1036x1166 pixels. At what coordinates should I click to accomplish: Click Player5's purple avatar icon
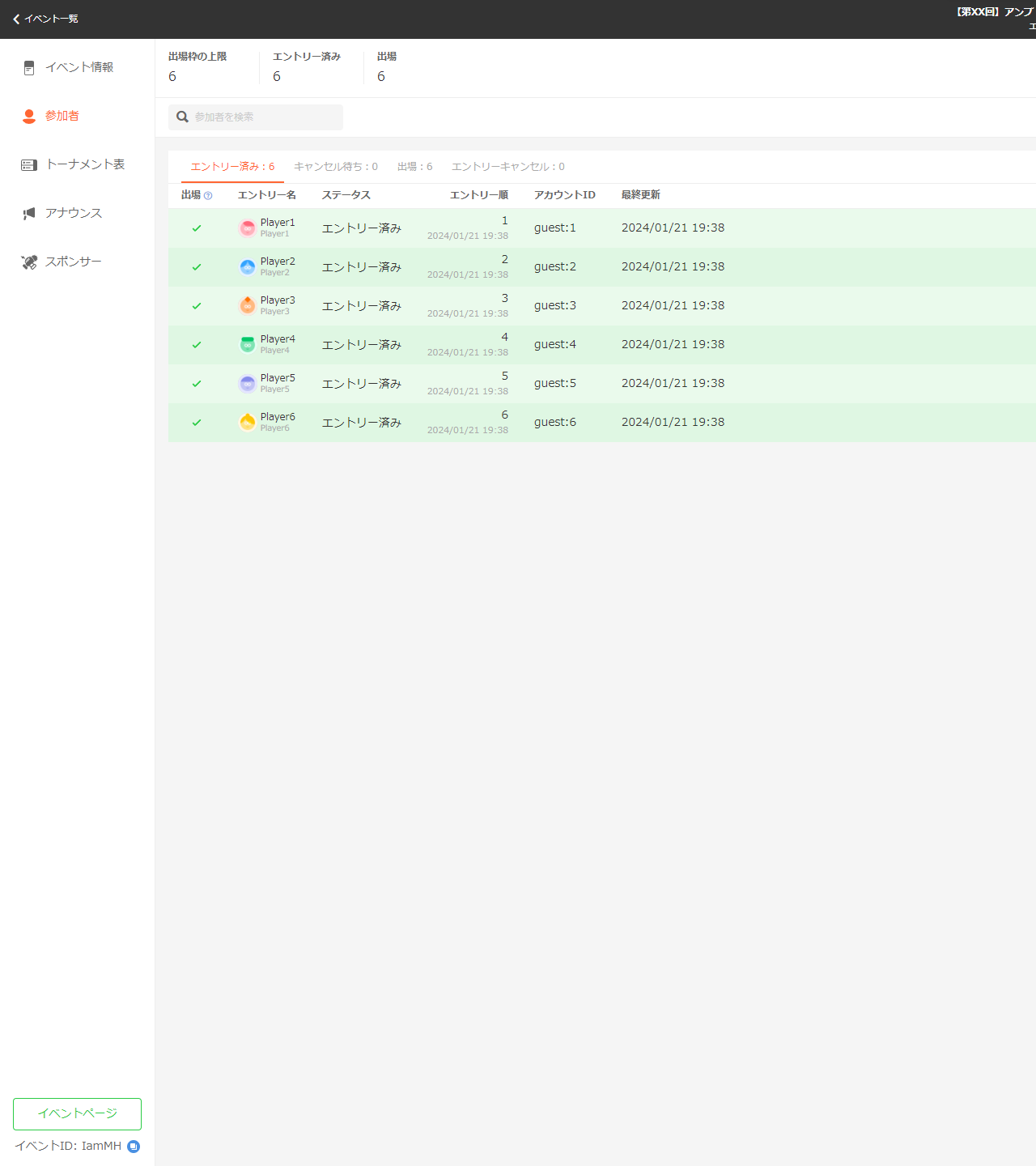[248, 384]
